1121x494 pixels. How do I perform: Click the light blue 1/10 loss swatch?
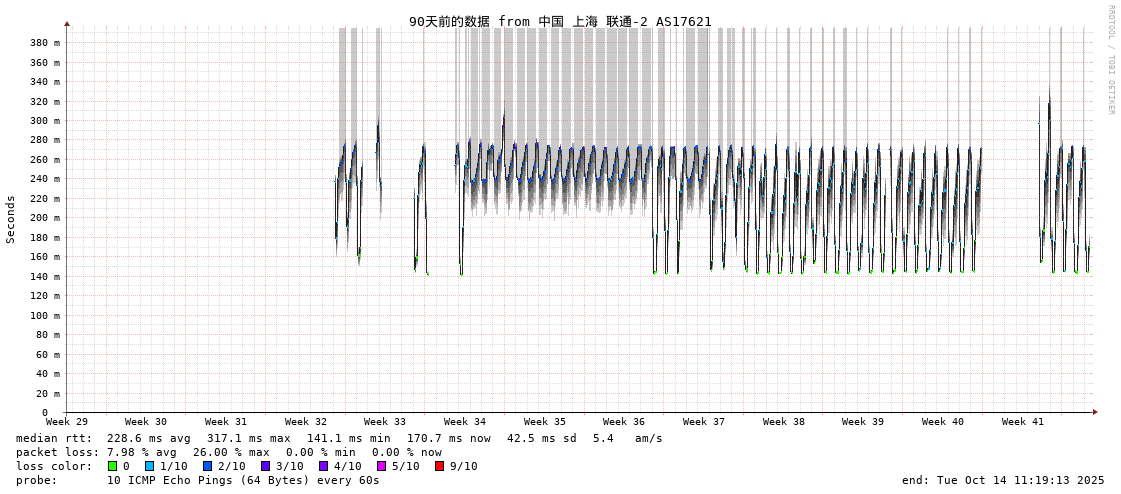point(148,466)
